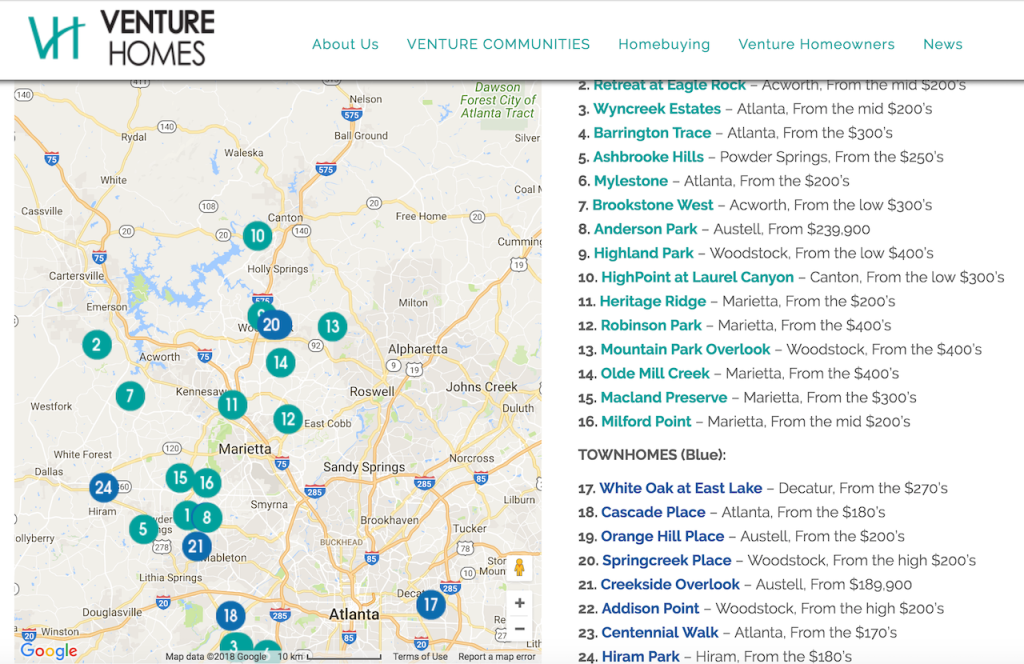Click blue marker 17 near Decatur
The image size is (1024, 664).
[x=431, y=604]
